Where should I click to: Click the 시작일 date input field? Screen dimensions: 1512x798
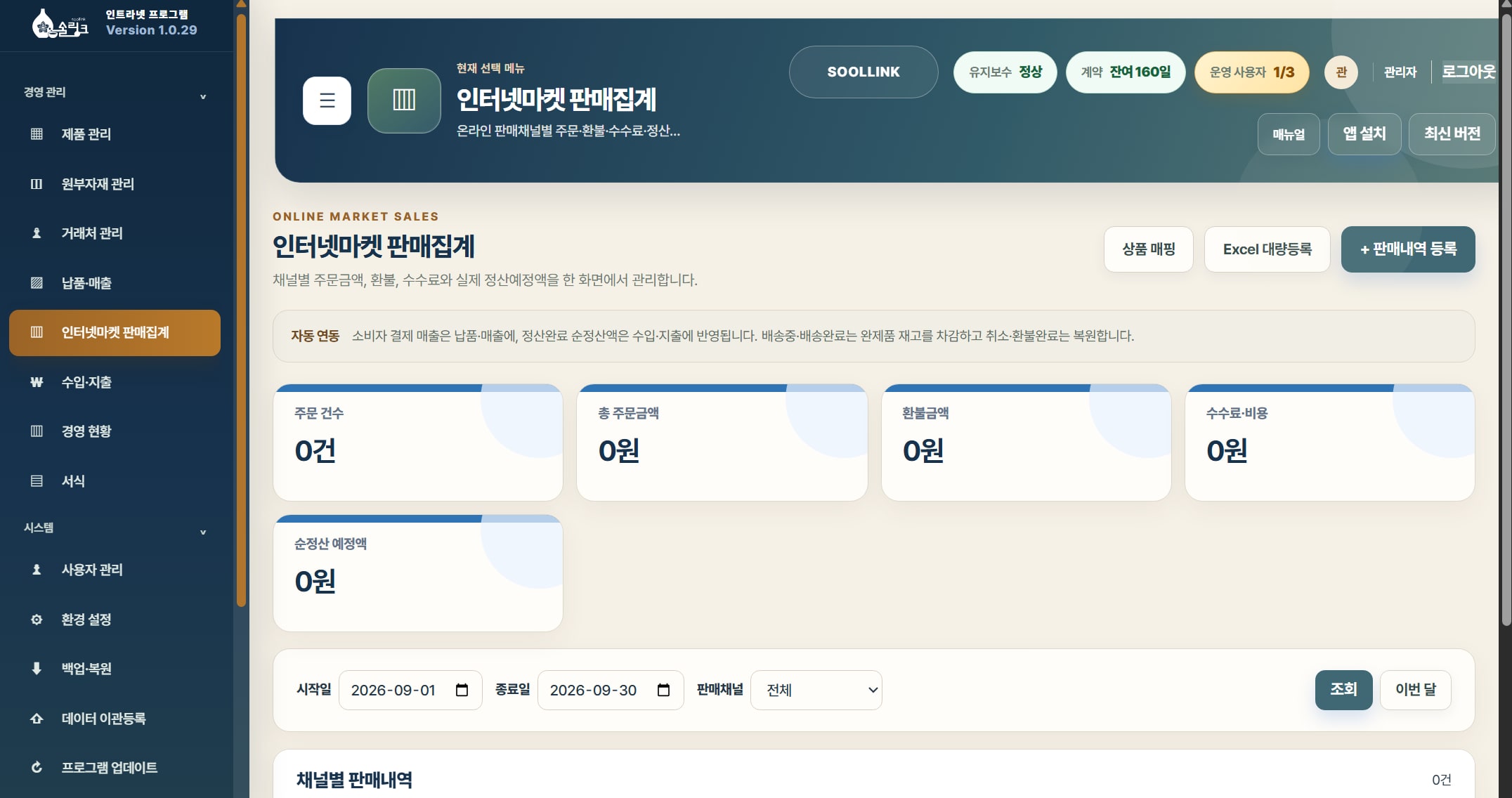[x=410, y=690]
